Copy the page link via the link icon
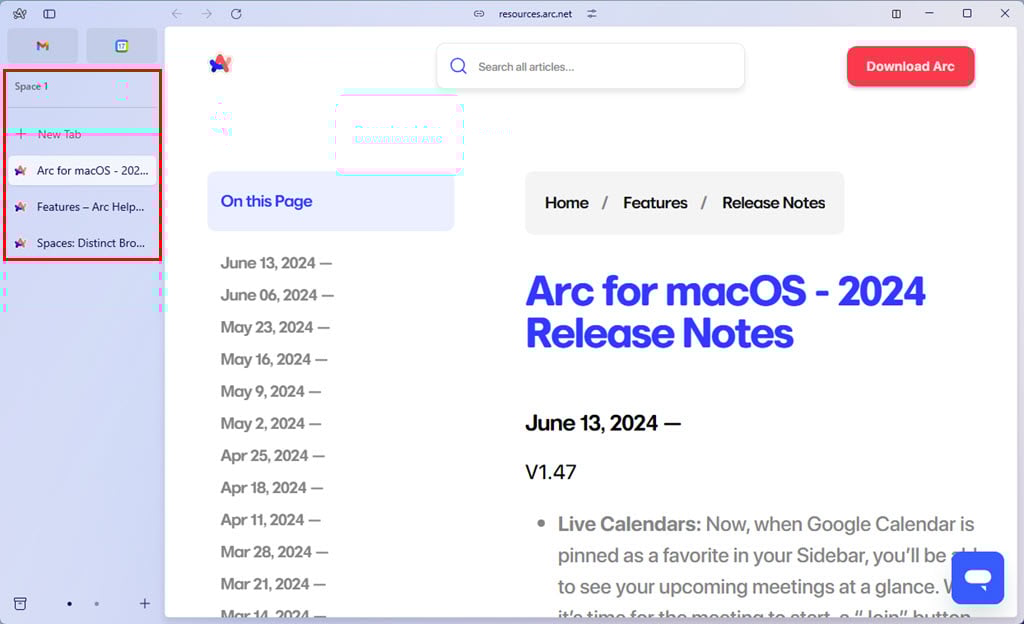 click(x=479, y=13)
